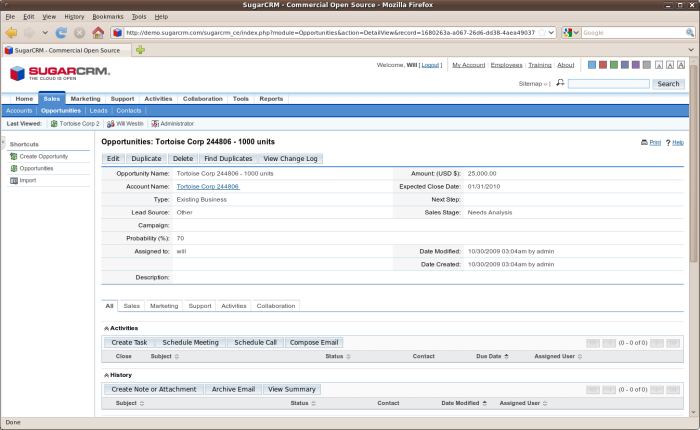Select the red color theme swatch
The height and width of the screenshot is (430, 700).
603,65
